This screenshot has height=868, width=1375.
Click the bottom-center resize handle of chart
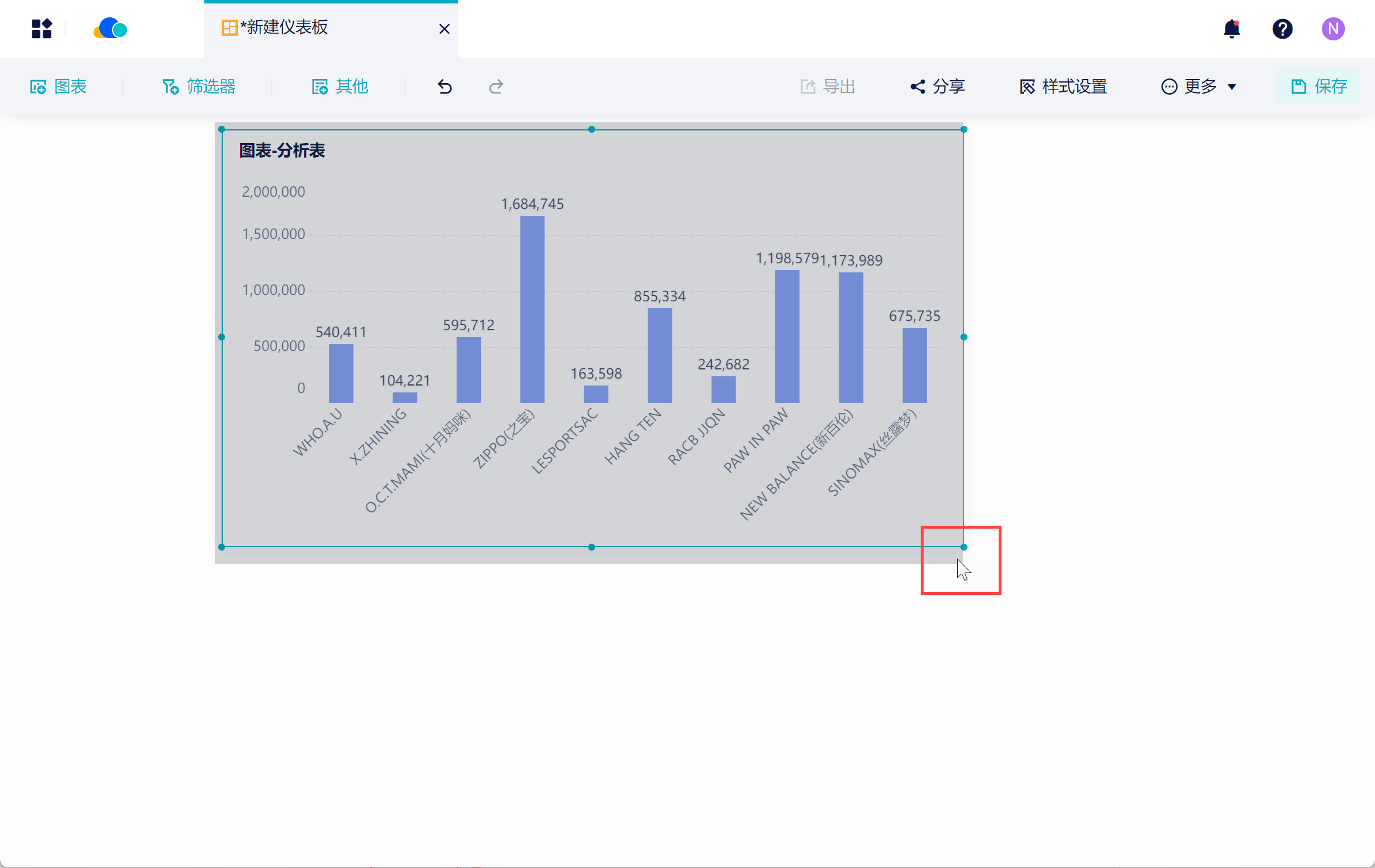pos(592,547)
